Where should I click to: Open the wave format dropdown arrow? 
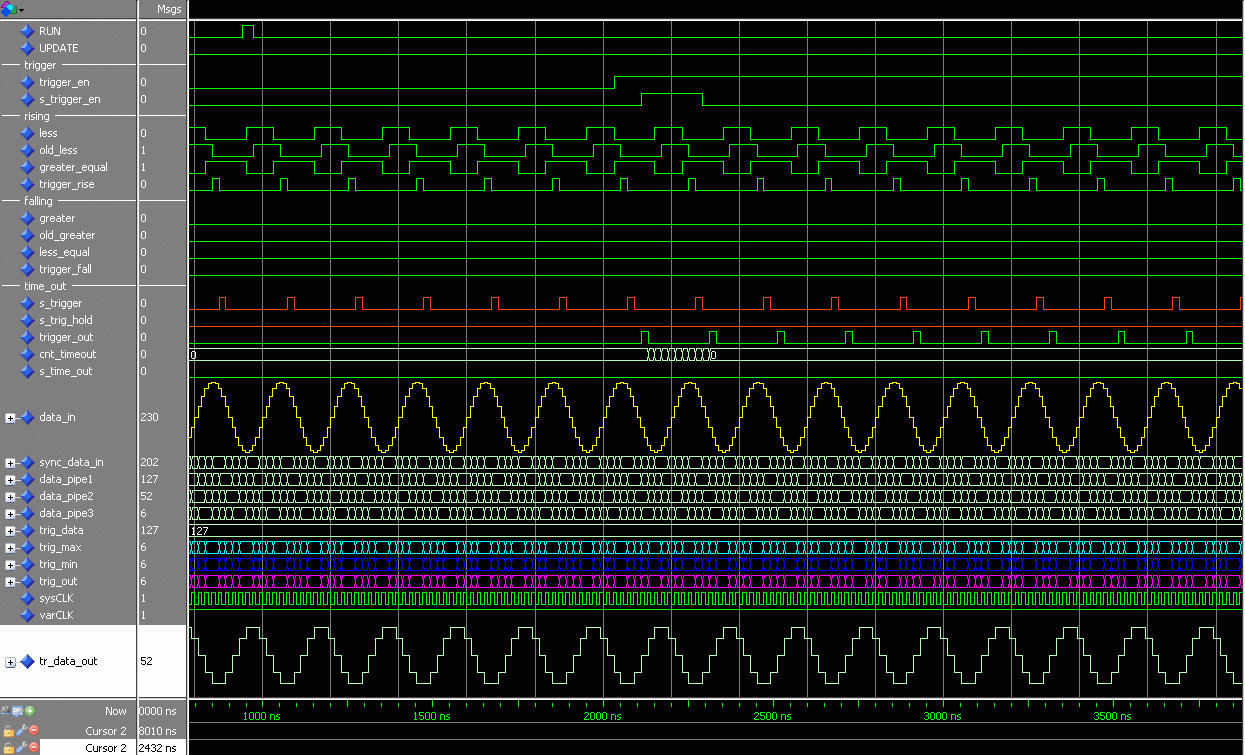point(21,9)
